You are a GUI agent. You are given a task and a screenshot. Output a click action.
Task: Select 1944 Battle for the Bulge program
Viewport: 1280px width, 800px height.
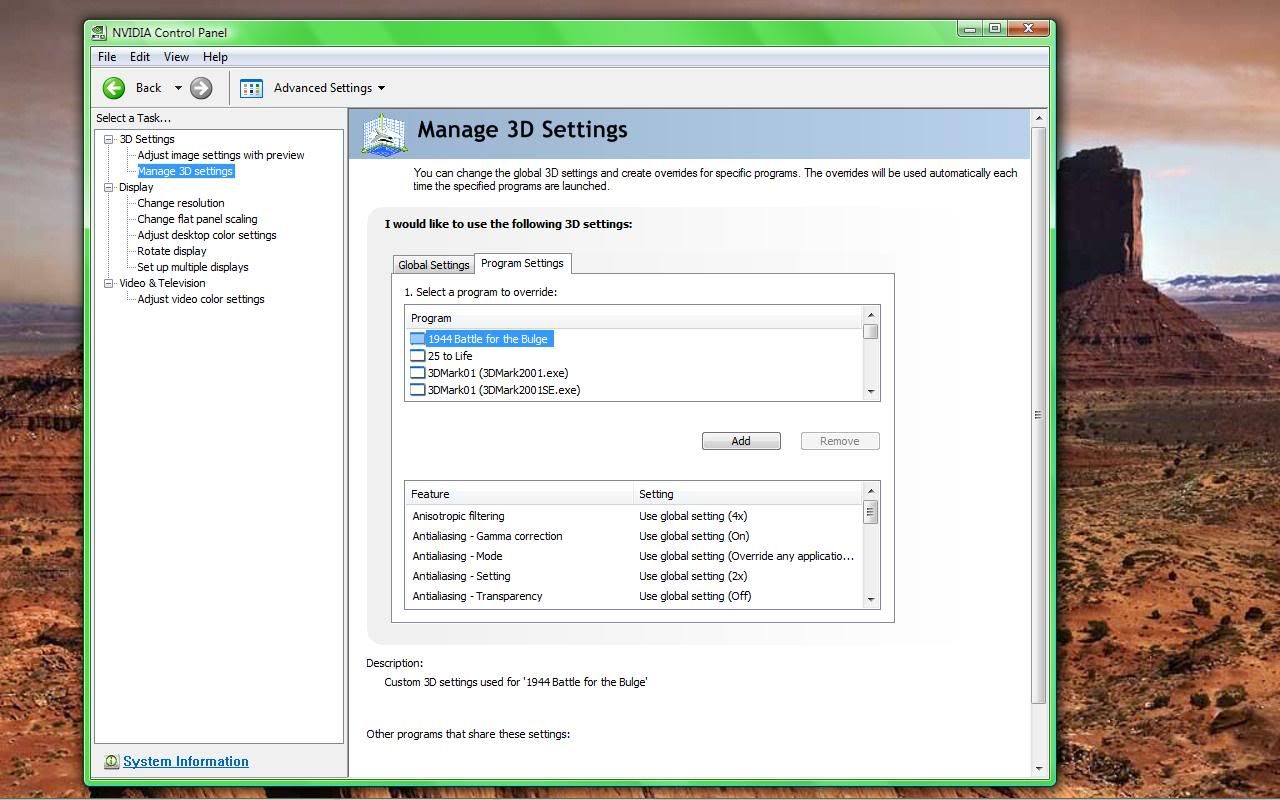(x=488, y=339)
